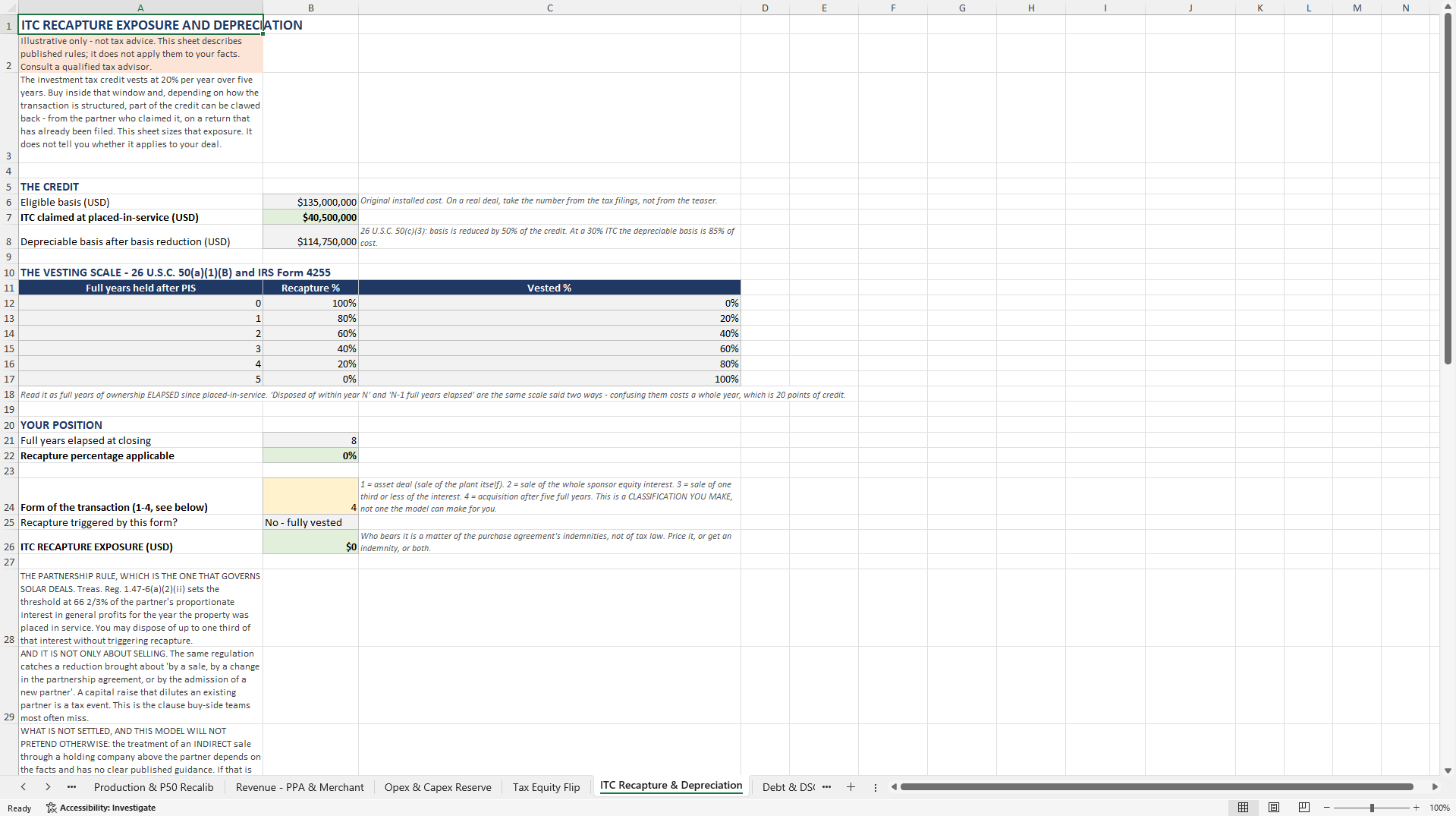Click 'THE VESTING SCALE' heading cell
The width and height of the screenshot is (1456, 816).
[140, 273]
